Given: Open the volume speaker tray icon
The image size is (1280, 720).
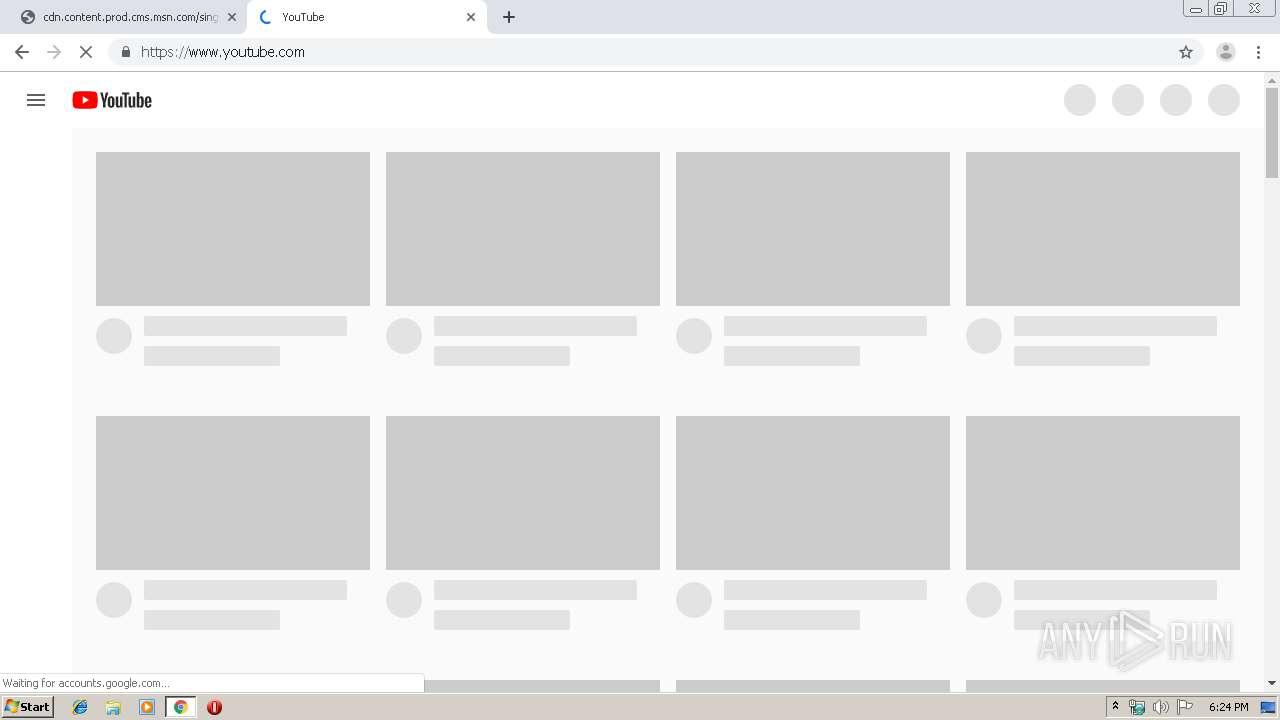Looking at the screenshot, I should 1160,707.
